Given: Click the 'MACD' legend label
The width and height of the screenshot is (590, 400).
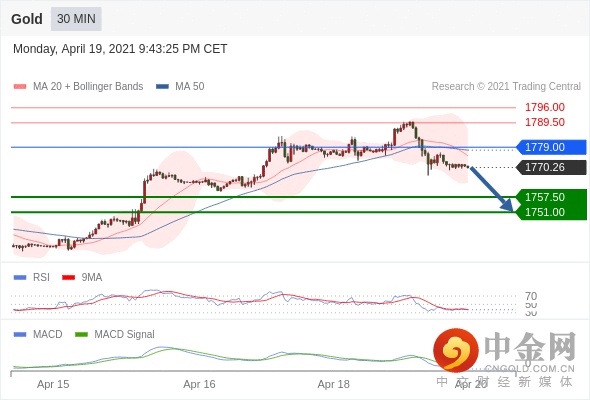Looking at the screenshot, I should (48, 334).
